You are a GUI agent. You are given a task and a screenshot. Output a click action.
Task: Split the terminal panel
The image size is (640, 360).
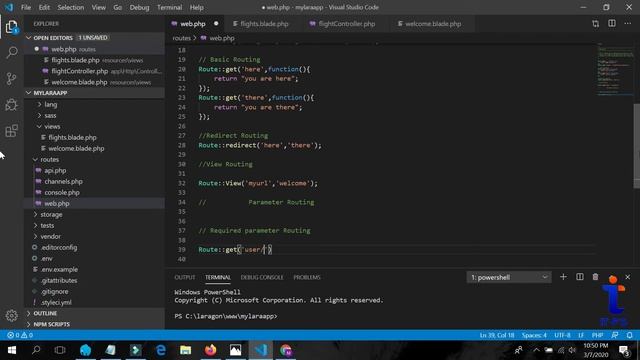(x=580, y=277)
